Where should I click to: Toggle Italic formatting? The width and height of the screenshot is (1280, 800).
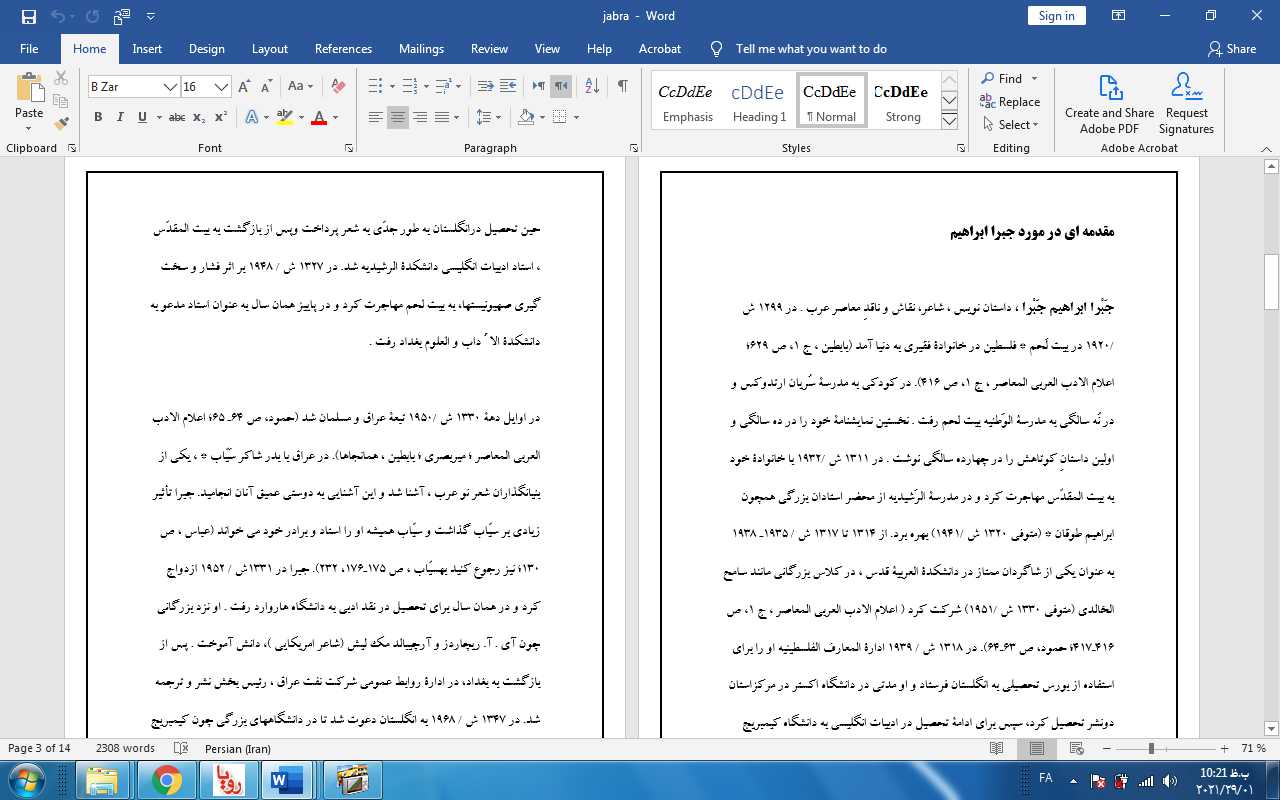120,117
